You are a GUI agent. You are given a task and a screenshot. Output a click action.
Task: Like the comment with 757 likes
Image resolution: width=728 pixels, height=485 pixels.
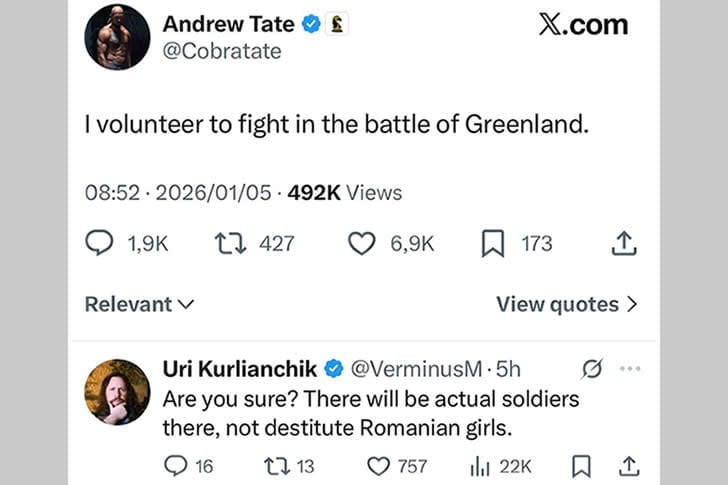[x=377, y=466]
